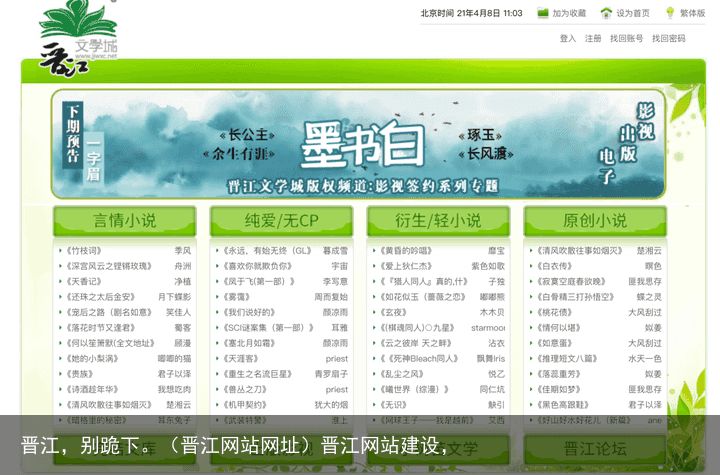The height and width of the screenshot is (475, 720).
Task: Open novel 《桃花债》
Action: pos(554,312)
